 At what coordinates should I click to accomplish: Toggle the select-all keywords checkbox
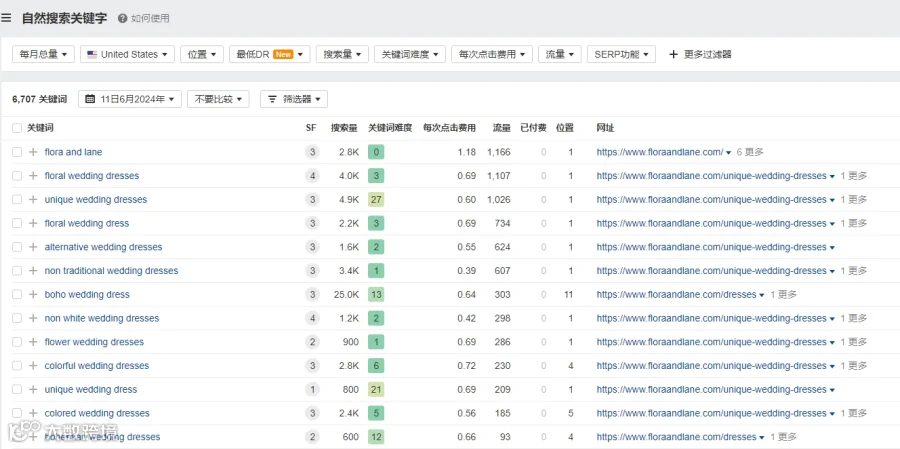[x=17, y=128]
